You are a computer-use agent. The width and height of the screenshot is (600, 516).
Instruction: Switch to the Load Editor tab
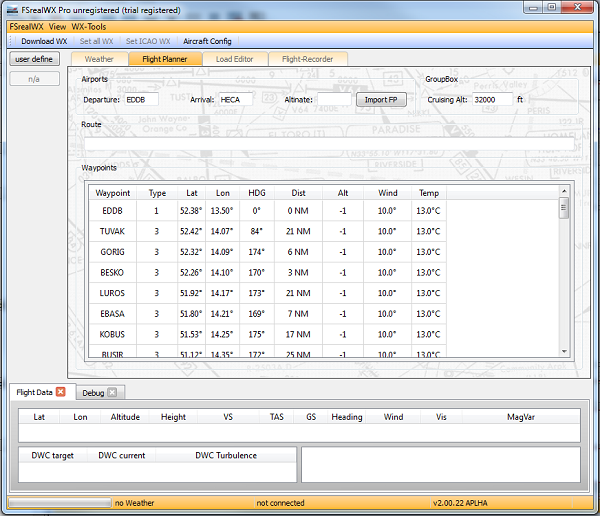(234, 59)
